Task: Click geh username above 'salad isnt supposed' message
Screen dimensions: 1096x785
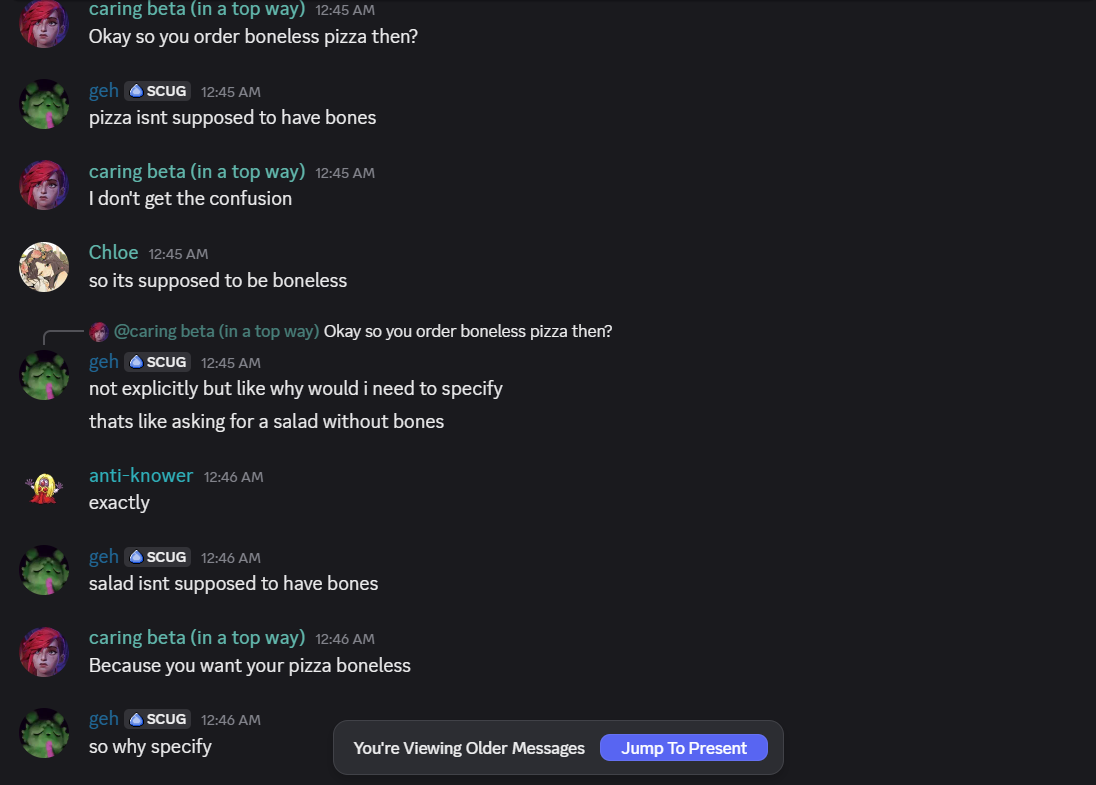Action: click(104, 557)
